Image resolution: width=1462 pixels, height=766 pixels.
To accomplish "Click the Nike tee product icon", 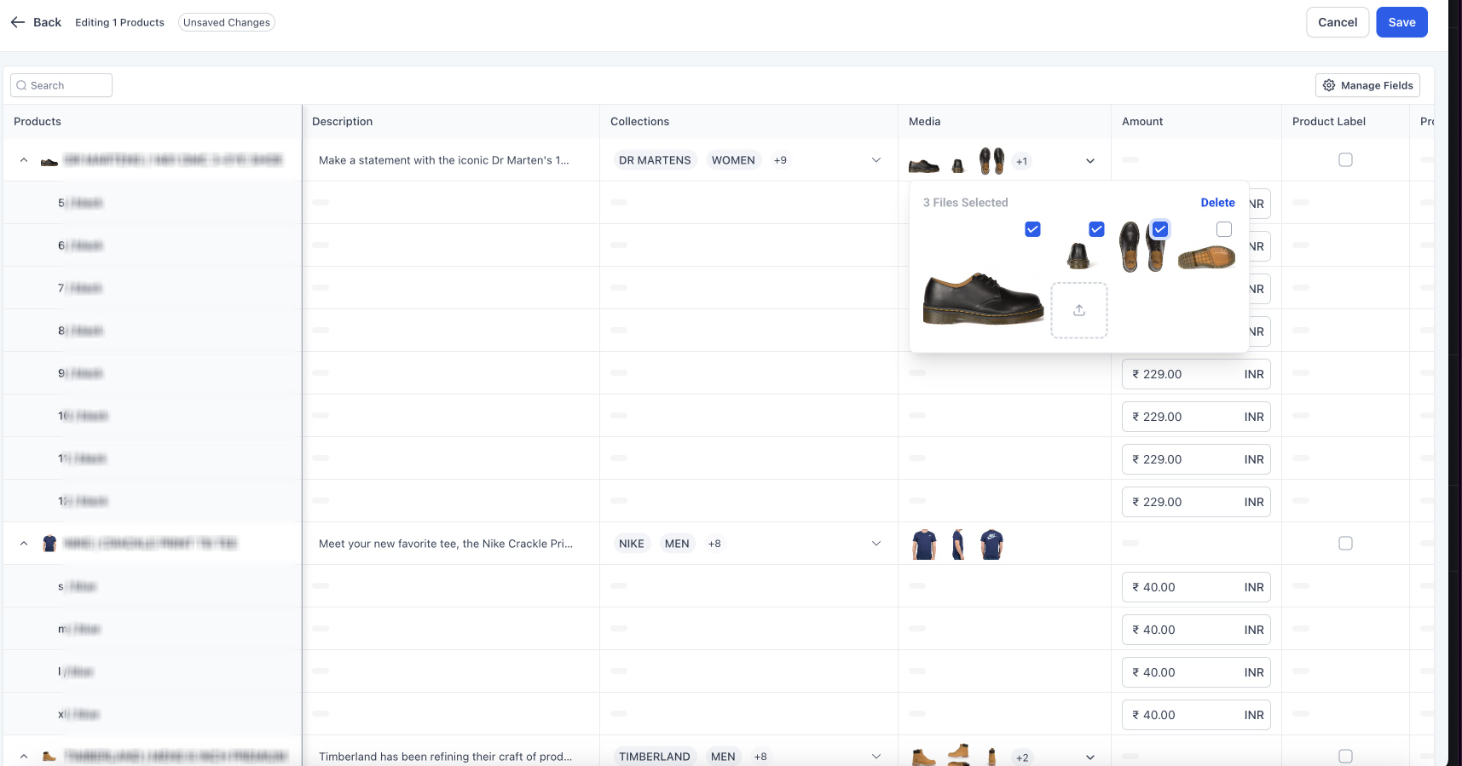I will click(49, 544).
